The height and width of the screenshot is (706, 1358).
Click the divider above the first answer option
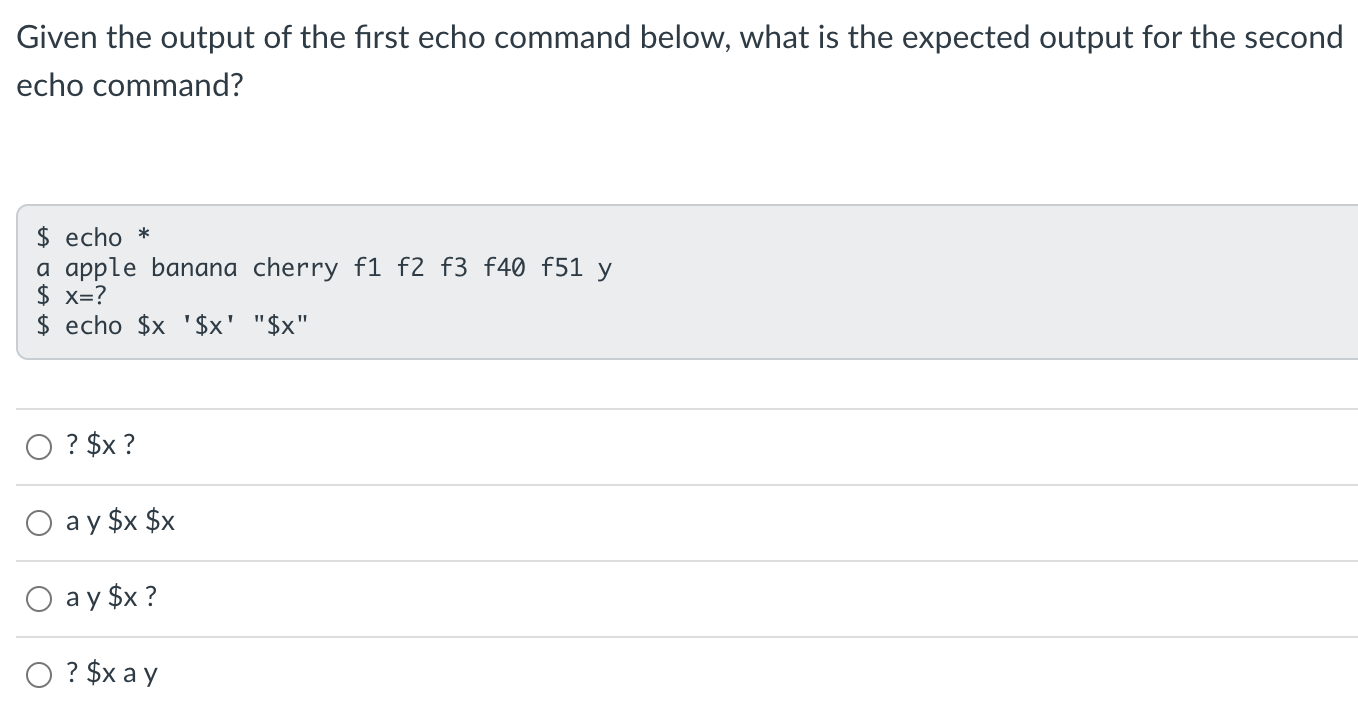pos(680,409)
